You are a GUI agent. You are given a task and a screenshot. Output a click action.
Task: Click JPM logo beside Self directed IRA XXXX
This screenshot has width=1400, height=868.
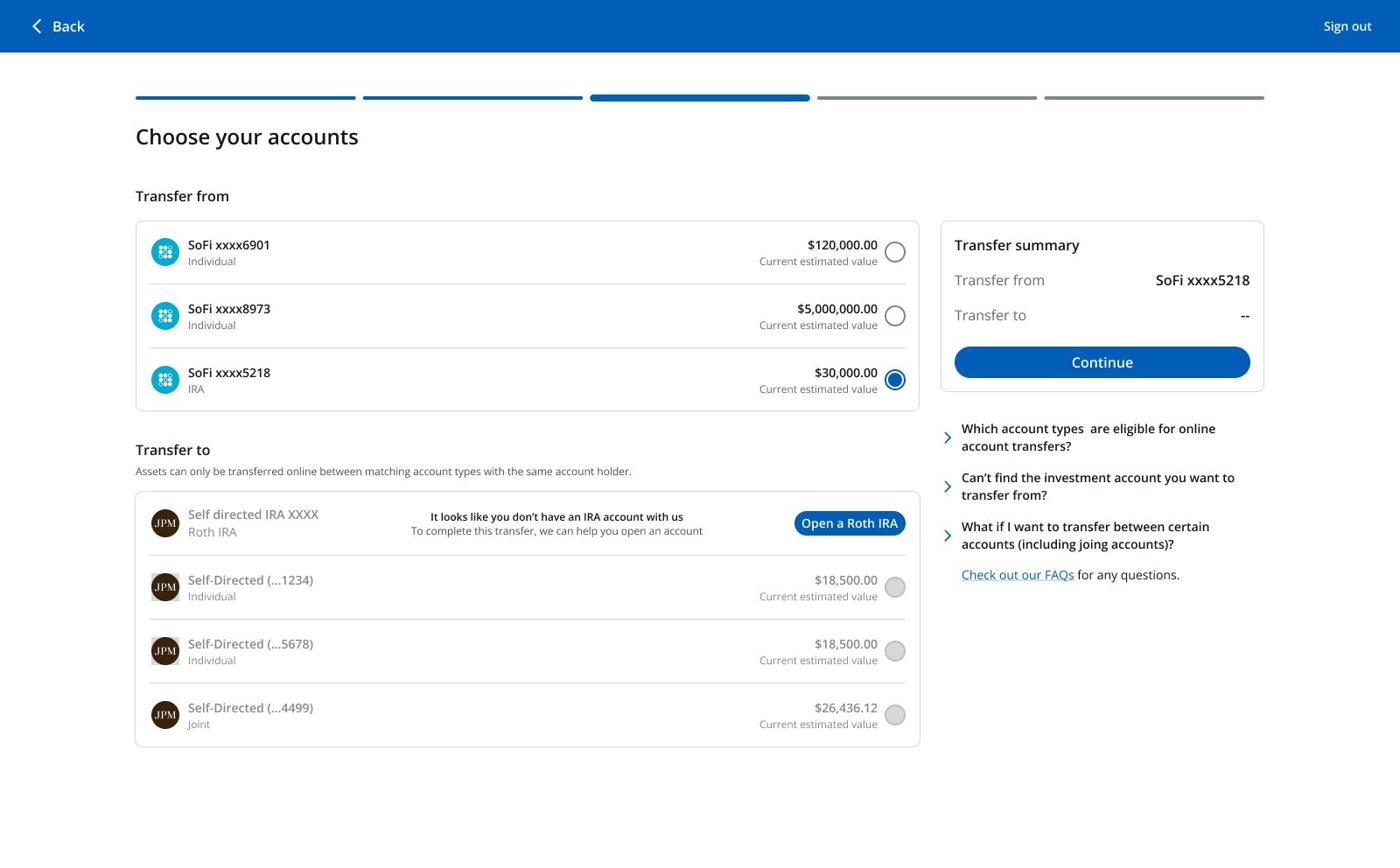(165, 523)
